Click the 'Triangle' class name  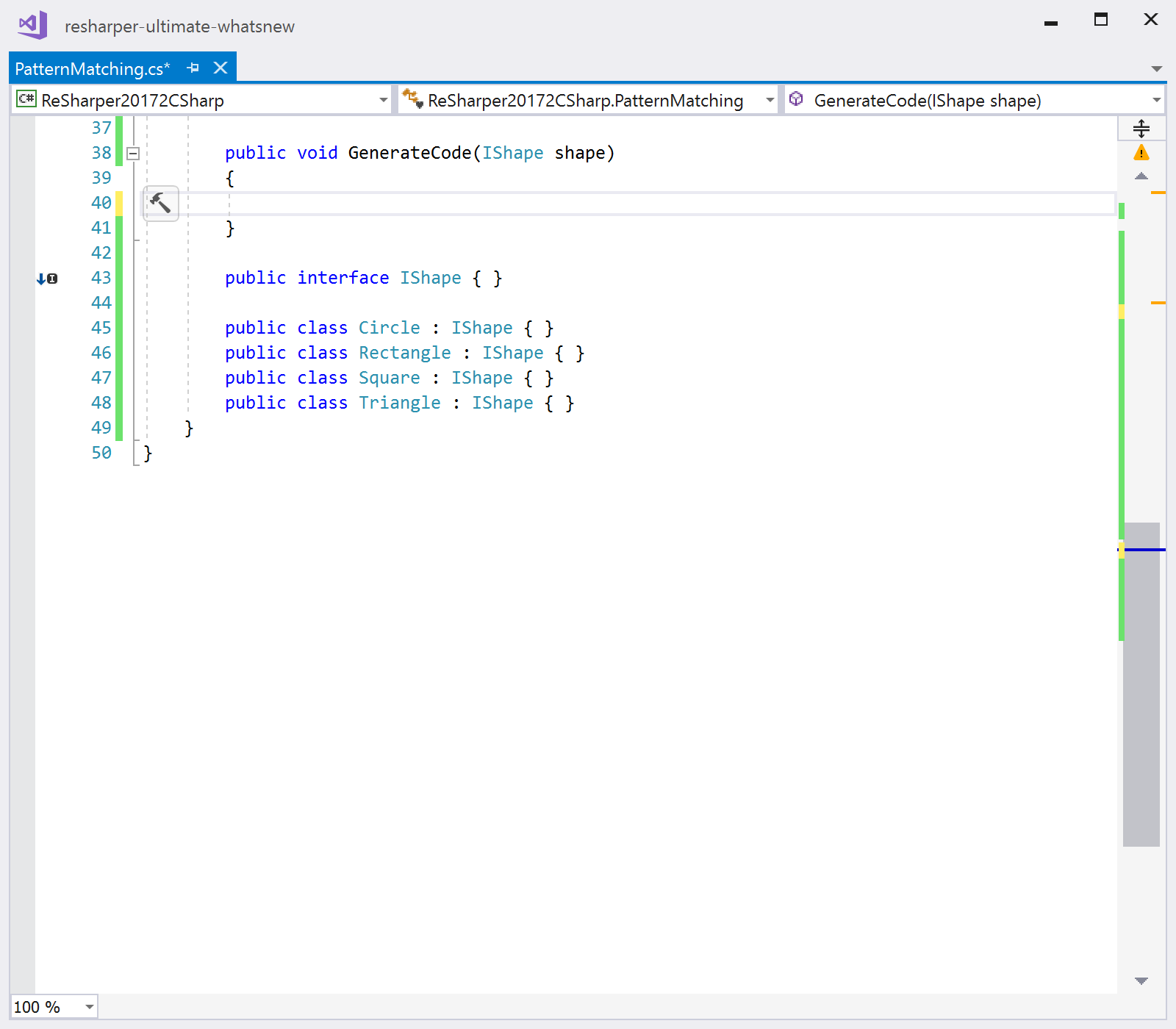pyautogui.click(x=400, y=403)
